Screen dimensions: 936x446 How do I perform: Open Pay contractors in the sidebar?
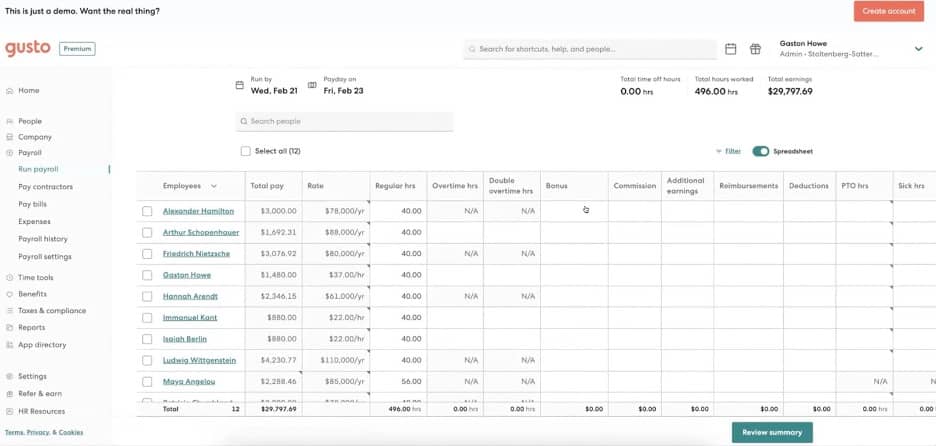45,187
